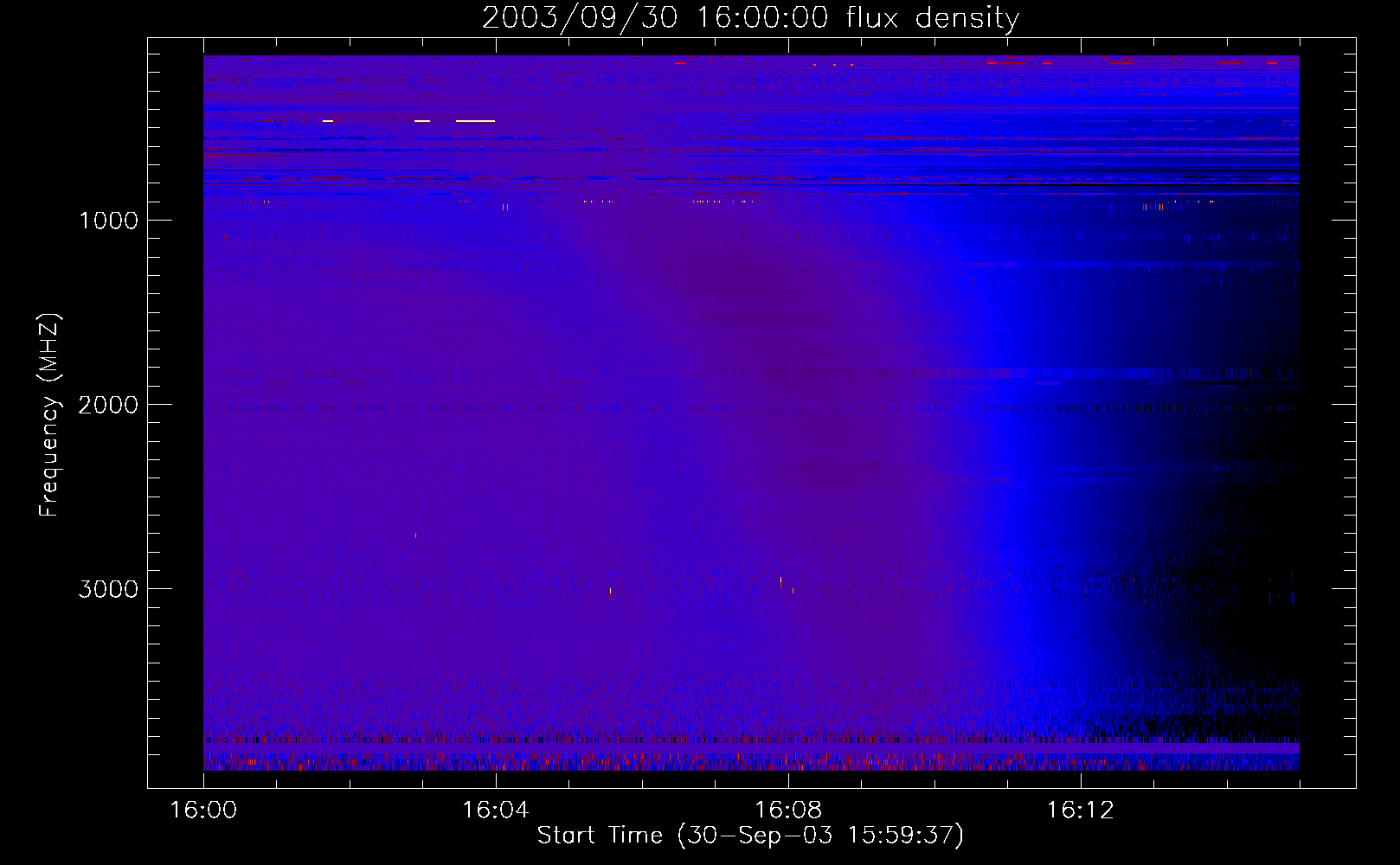The height and width of the screenshot is (865, 1400).
Task: Click the longest white burst streak in spectrogram
Action: pyautogui.click(x=475, y=121)
